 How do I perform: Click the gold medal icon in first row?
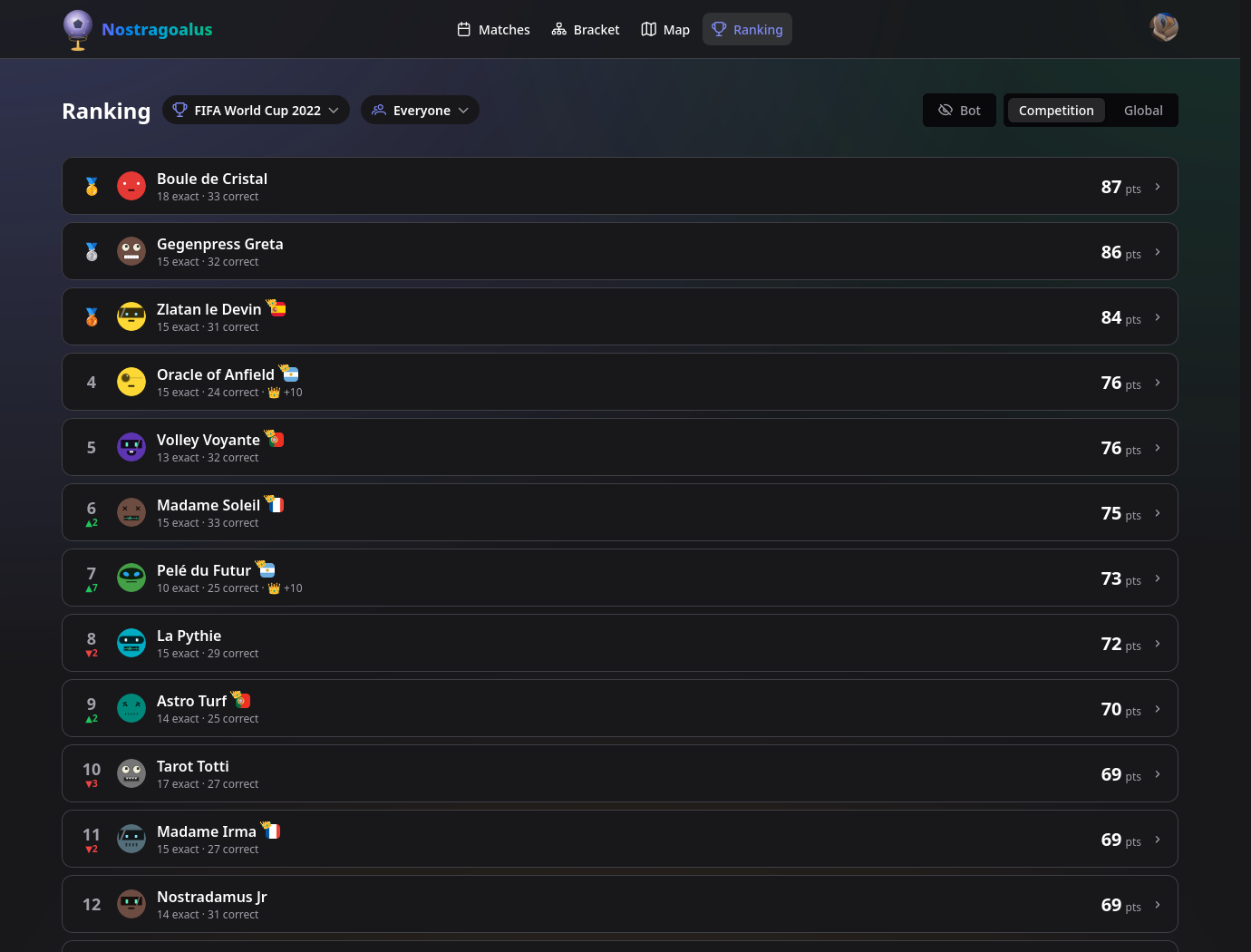pos(92,187)
